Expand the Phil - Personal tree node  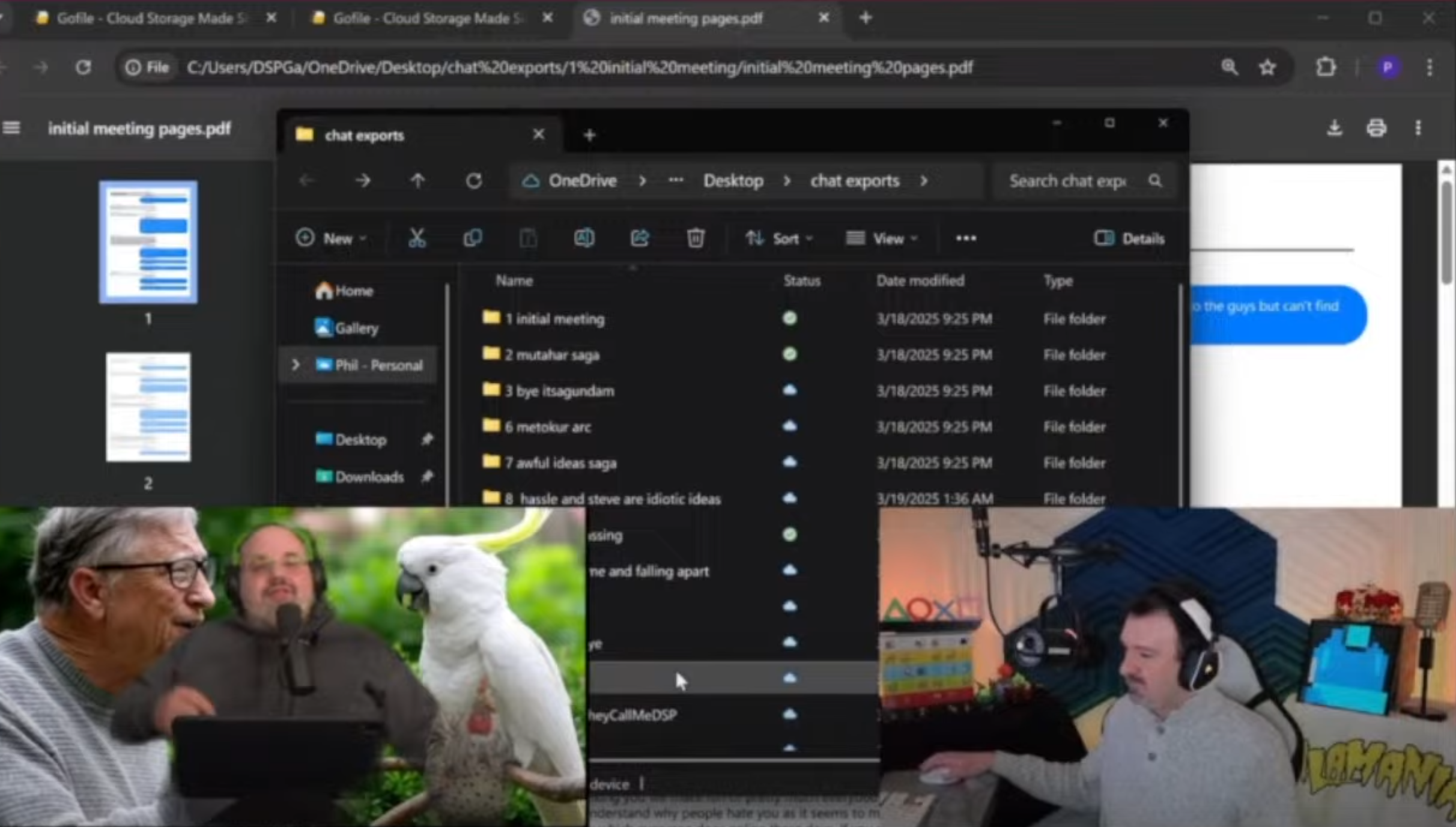[x=296, y=365]
